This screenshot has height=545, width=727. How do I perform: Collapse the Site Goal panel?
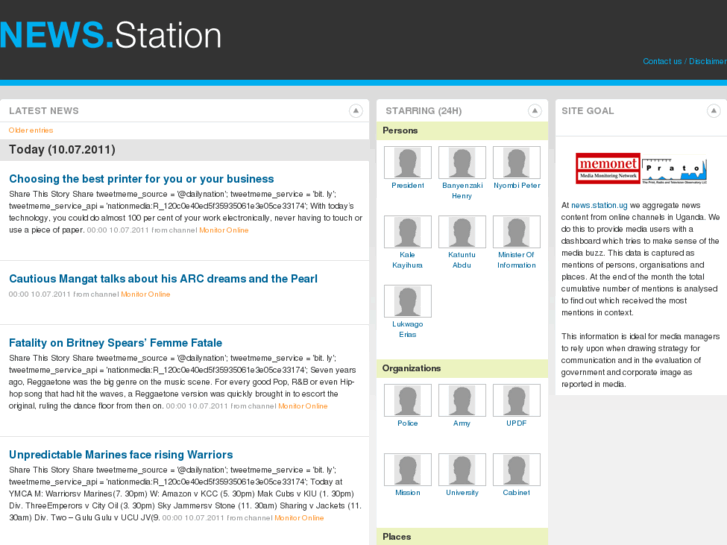[x=714, y=111]
